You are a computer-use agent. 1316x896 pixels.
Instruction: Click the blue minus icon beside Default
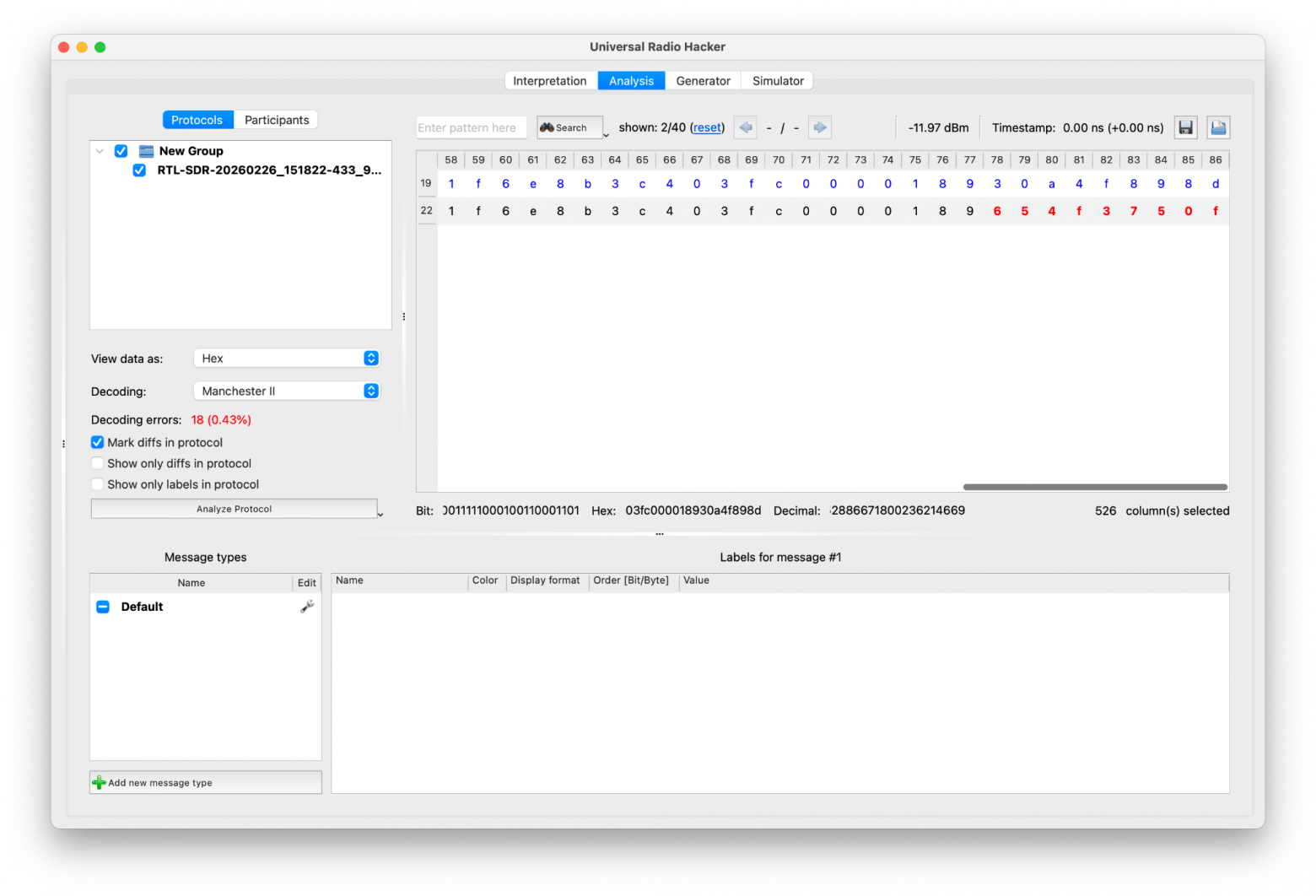tap(103, 607)
